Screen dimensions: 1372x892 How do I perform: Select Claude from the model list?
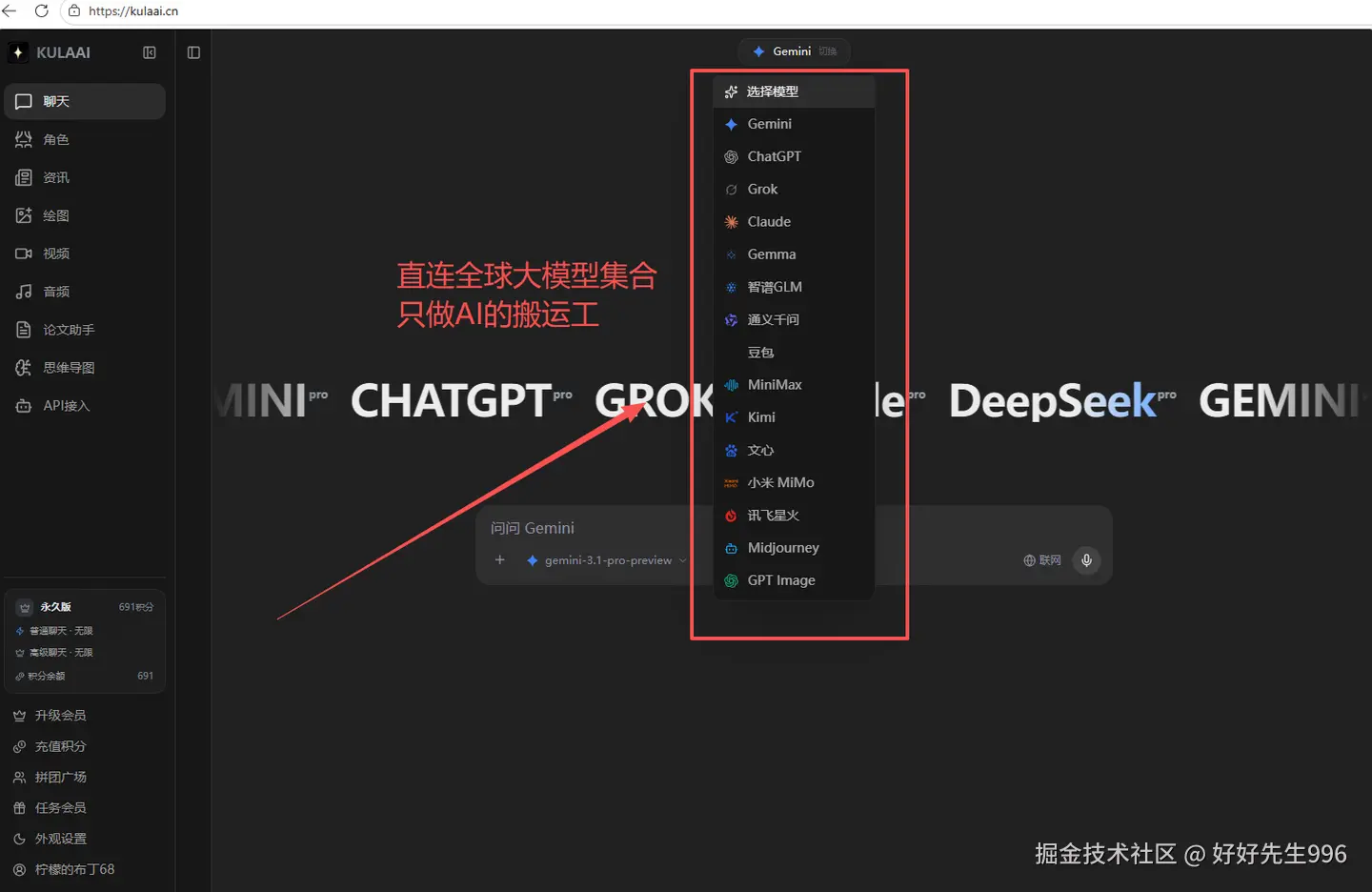(x=769, y=221)
